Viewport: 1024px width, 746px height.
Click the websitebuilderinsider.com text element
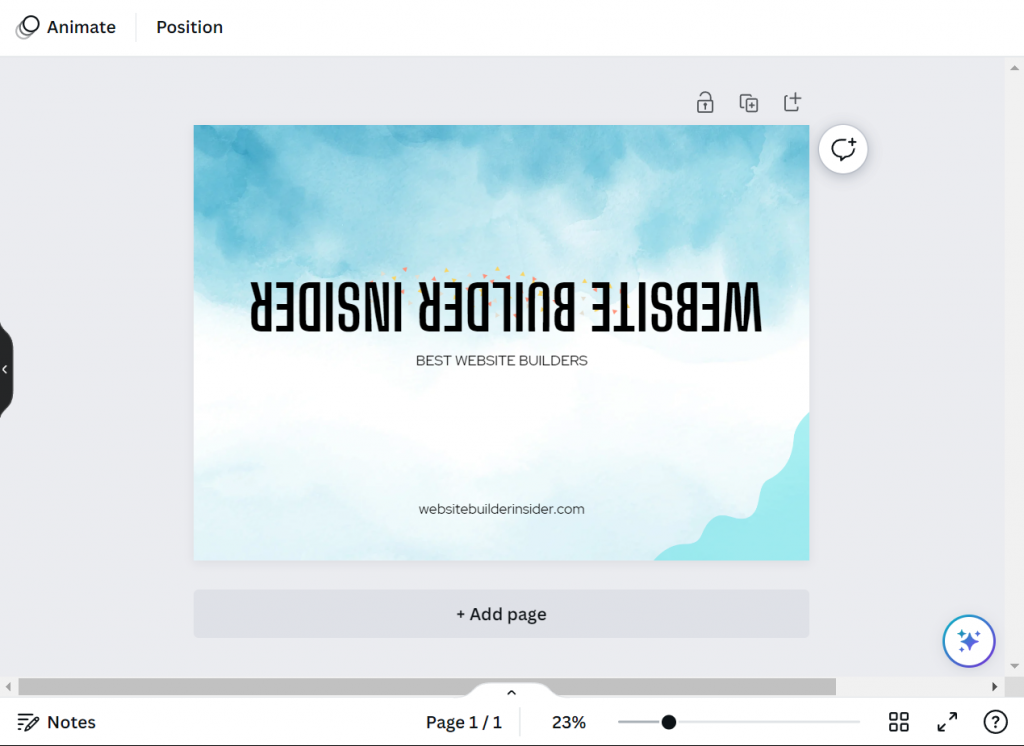(x=501, y=509)
